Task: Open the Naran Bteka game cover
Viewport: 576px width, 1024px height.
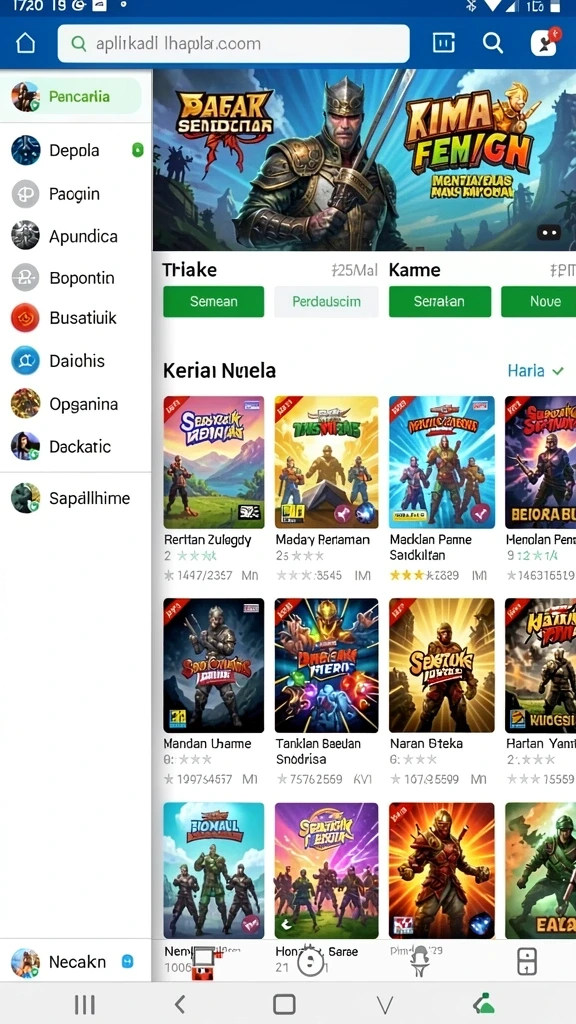Action: [442, 665]
